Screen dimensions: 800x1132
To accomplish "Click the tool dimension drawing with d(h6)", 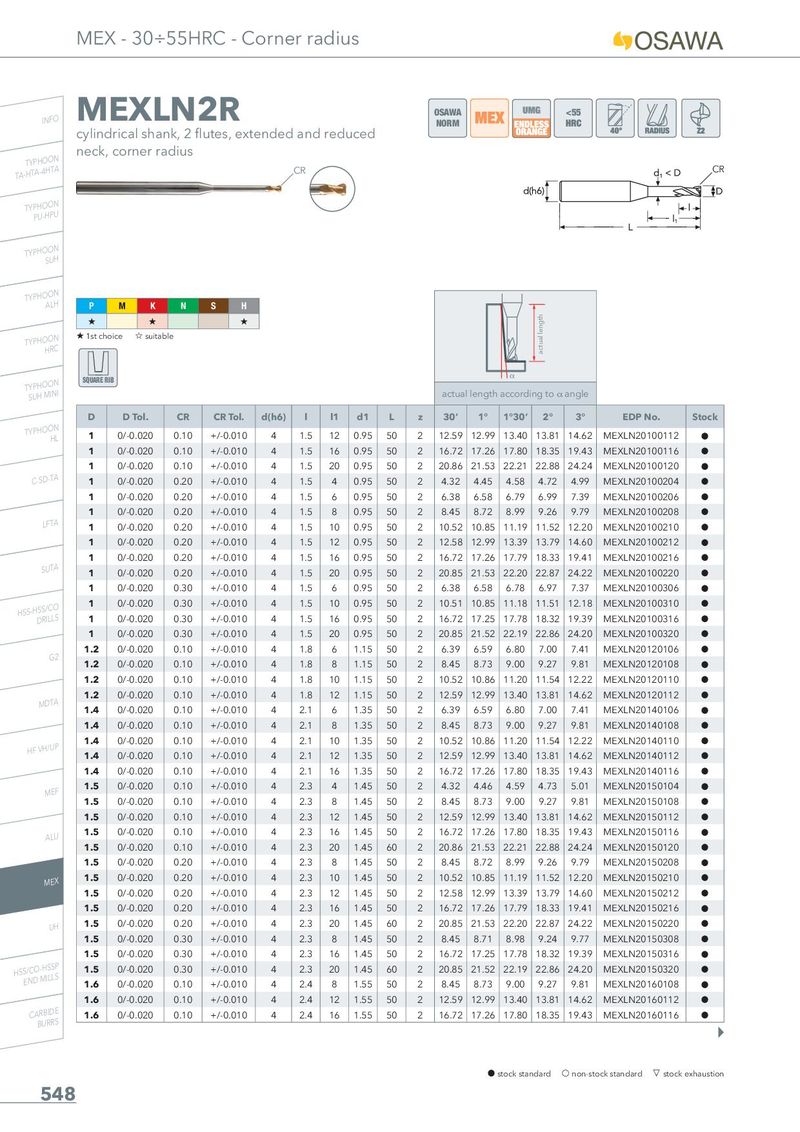I will click(623, 199).
